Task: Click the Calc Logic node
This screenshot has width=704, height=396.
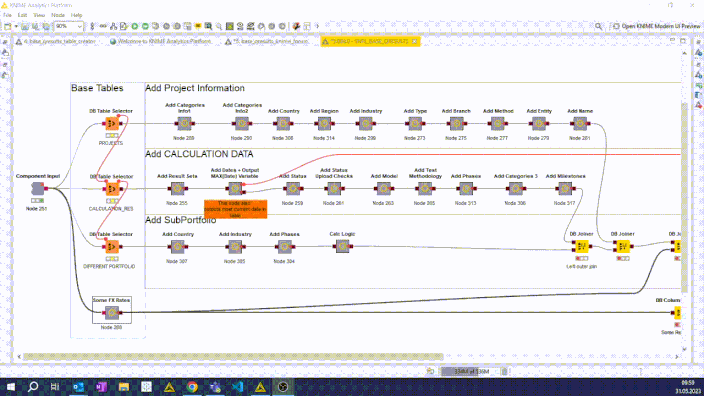Action: [342, 246]
